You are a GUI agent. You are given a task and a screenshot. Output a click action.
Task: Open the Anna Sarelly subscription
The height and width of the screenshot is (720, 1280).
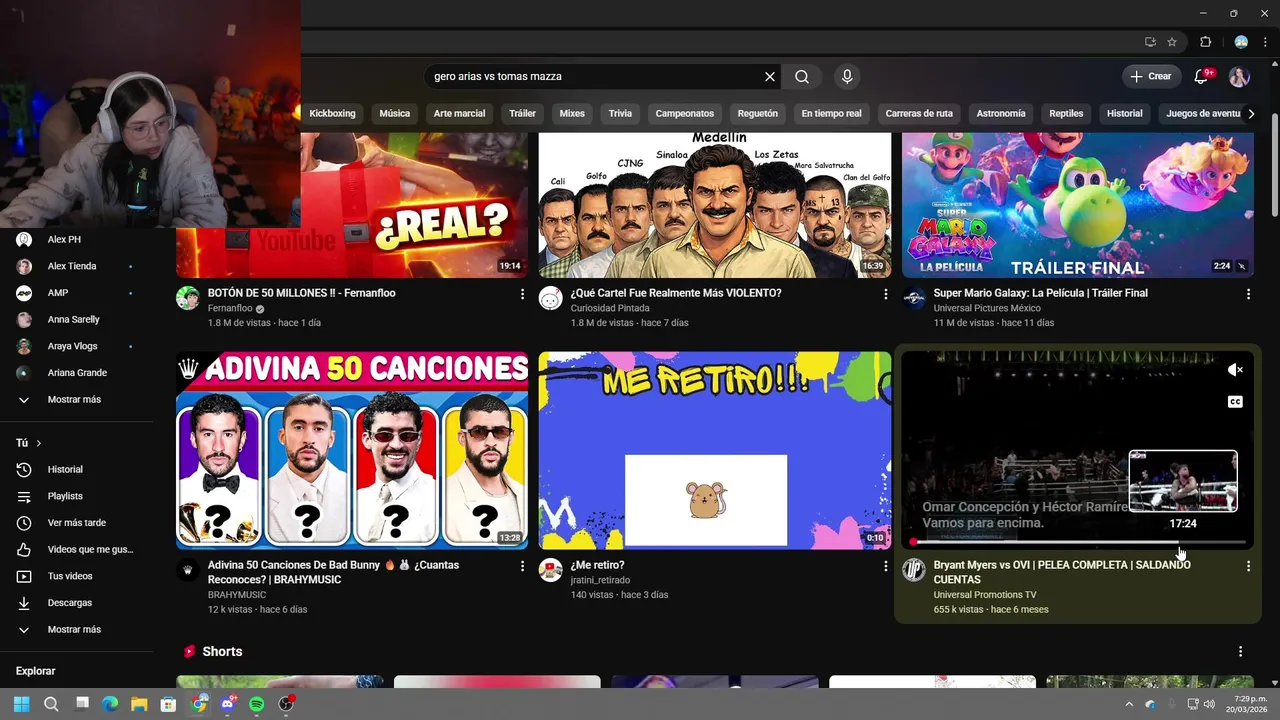pos(77,320)
